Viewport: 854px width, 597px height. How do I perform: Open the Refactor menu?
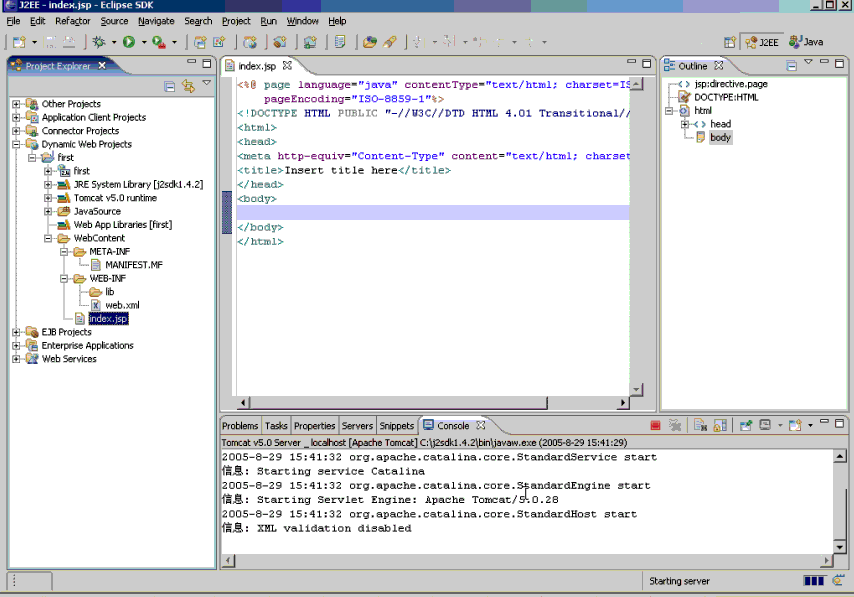72,21
